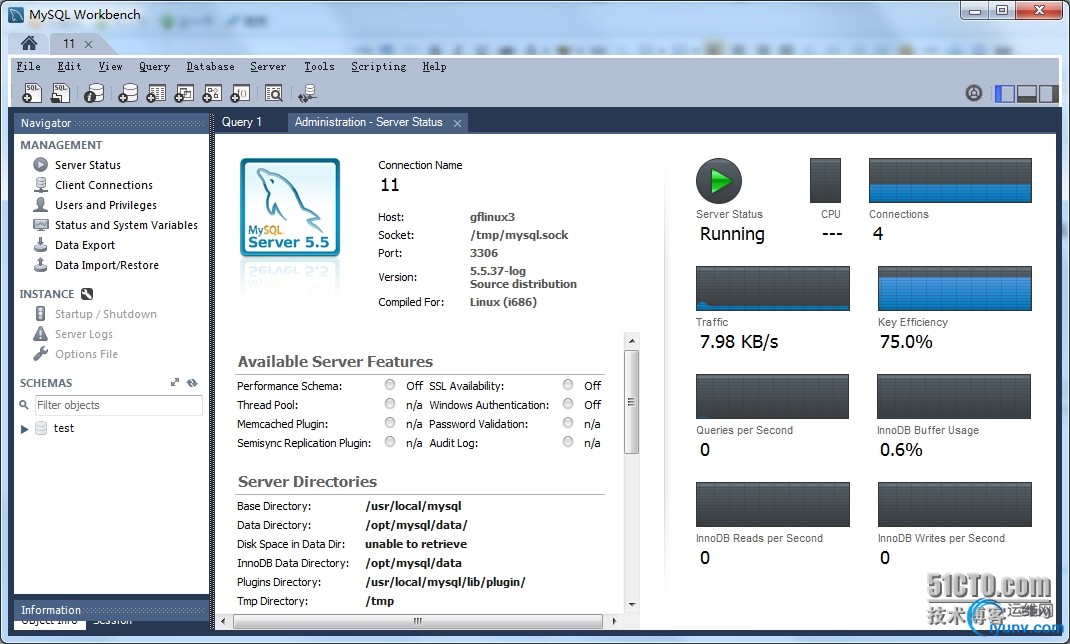Image resolution: width=1070 pixels, height=644 pixels.
Task: Switch to the Query 1 tab
Action: 241,122
